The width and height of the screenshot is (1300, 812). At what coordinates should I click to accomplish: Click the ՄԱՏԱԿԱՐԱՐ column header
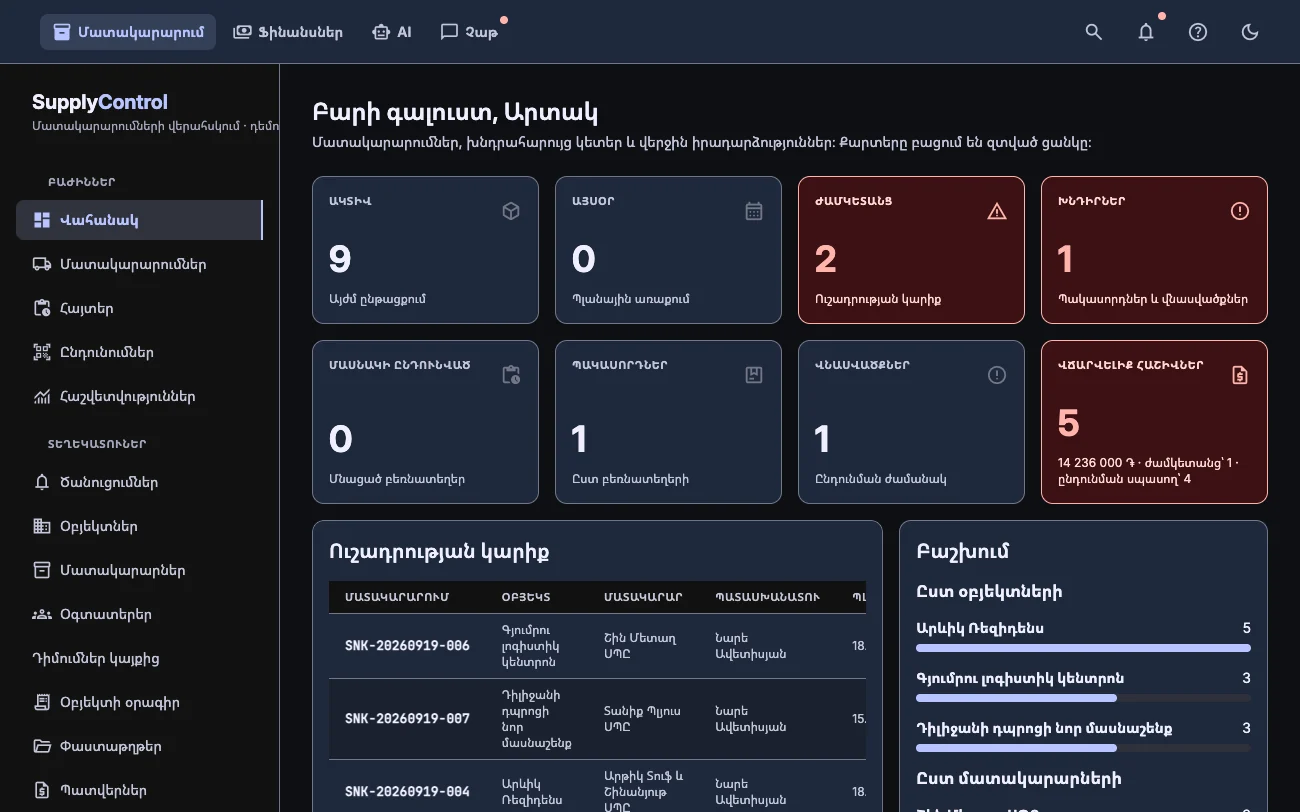[x=643, y=597]
